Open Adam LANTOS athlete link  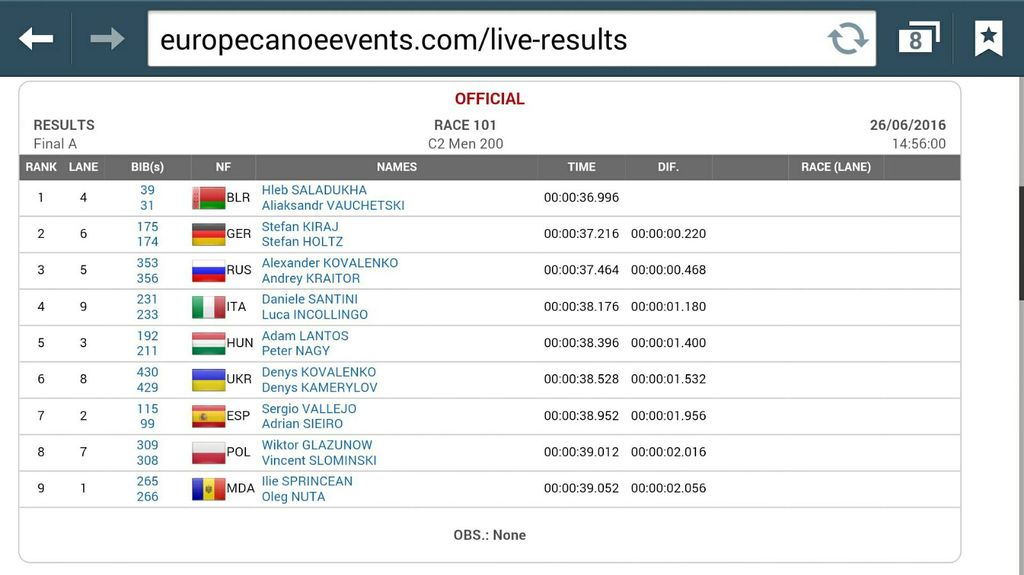(x=305, y=336)
